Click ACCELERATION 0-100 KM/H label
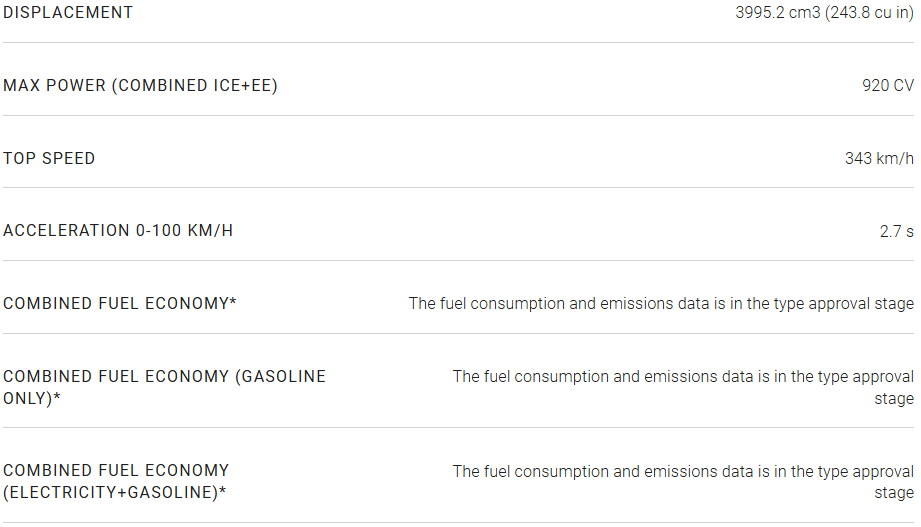Screen dimensions: 921x527 pos(118,231)
